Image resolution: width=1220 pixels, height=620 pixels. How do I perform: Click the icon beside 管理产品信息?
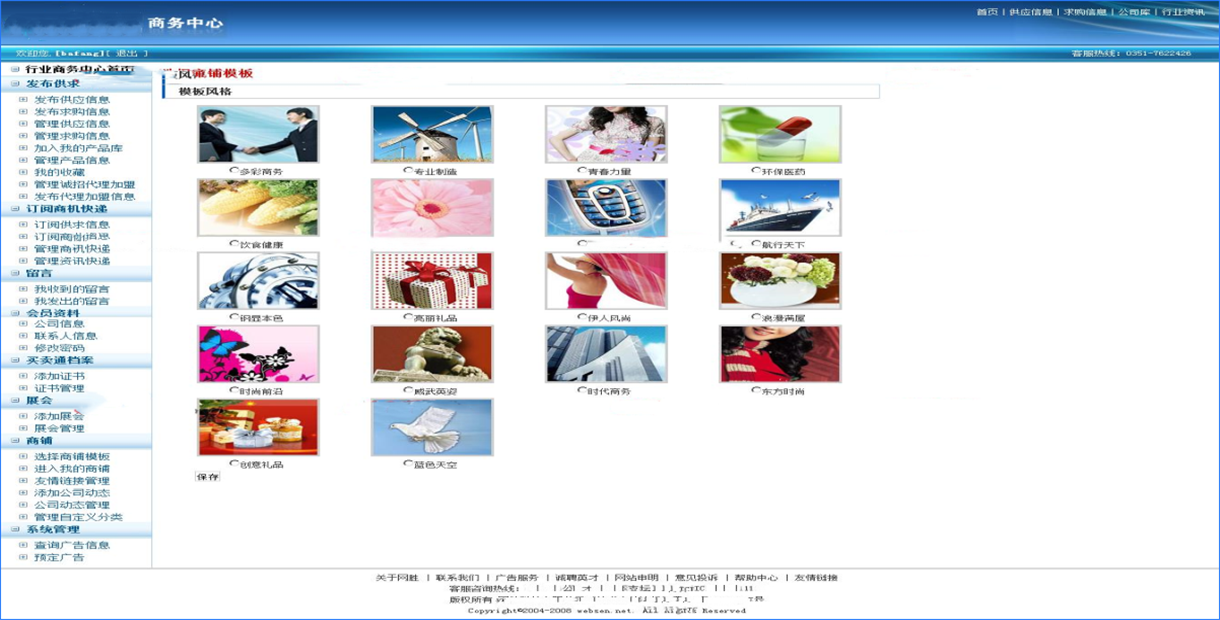tap(24, 159)
